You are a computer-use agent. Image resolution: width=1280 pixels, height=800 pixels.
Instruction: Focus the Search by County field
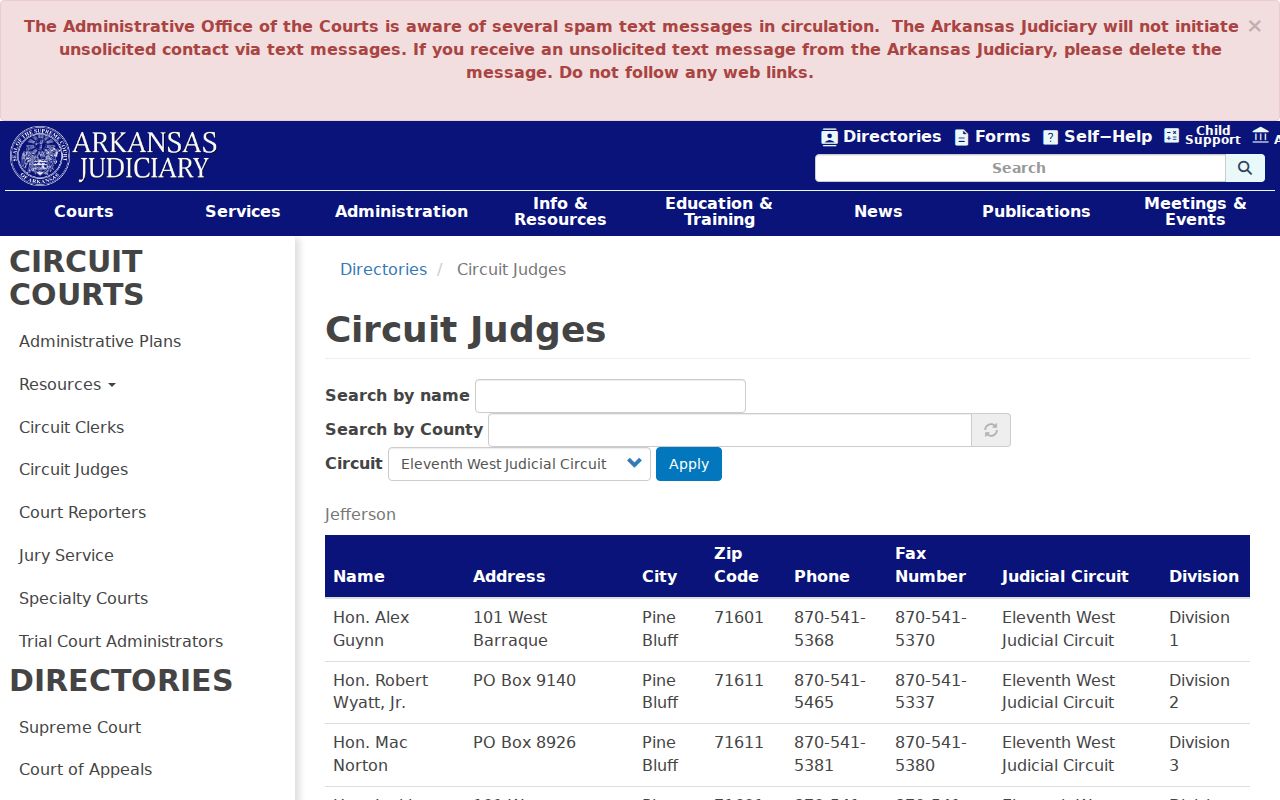point(730,430)
